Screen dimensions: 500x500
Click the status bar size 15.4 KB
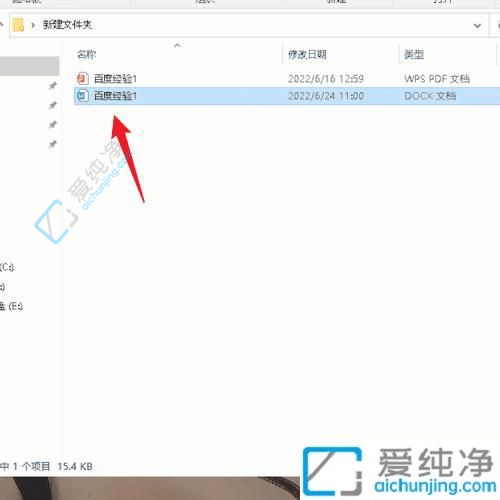pos(75,466)
